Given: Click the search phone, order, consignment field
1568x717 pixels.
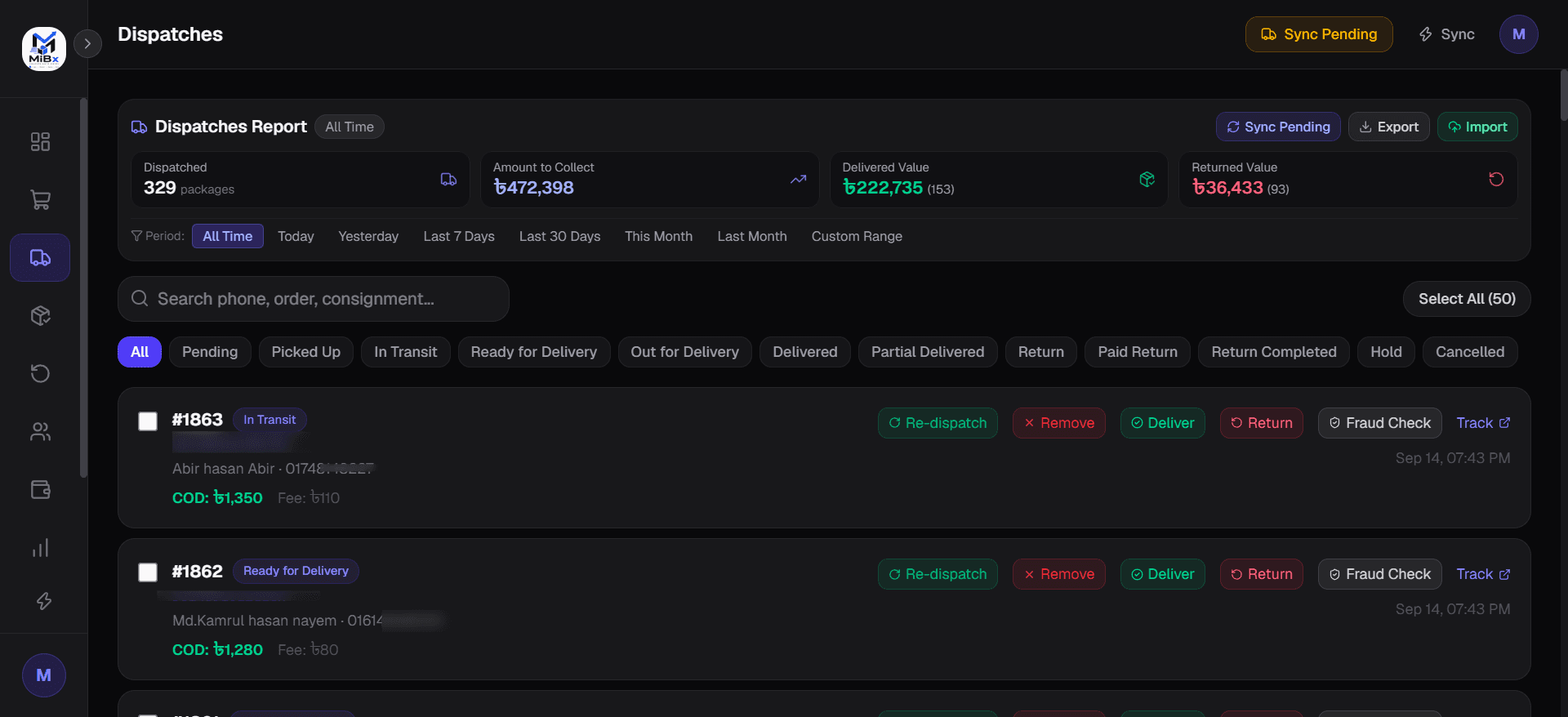Looking at the screenshot, I should (x=314, y=299).
